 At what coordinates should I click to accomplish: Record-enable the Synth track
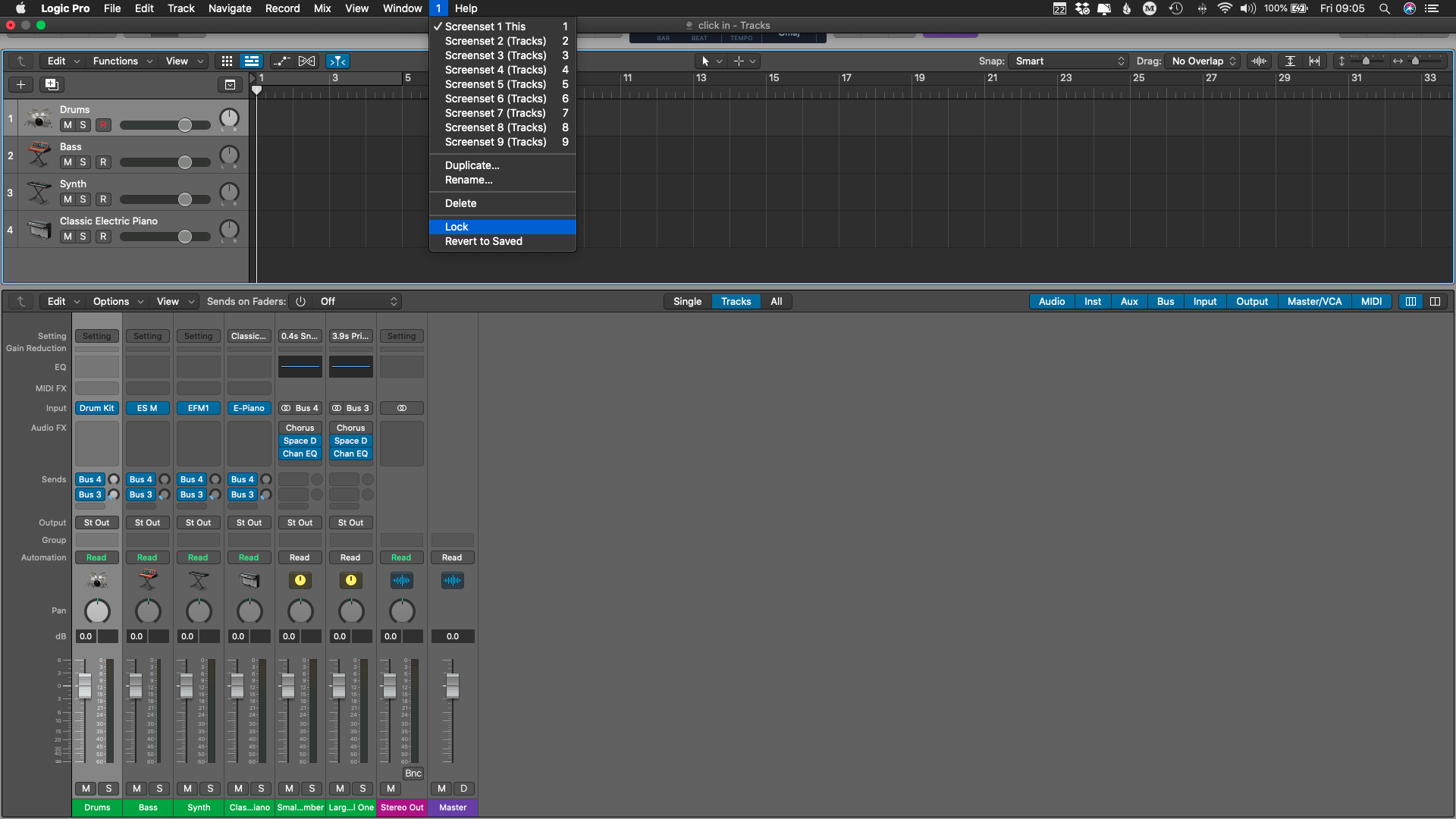[104, 199]
